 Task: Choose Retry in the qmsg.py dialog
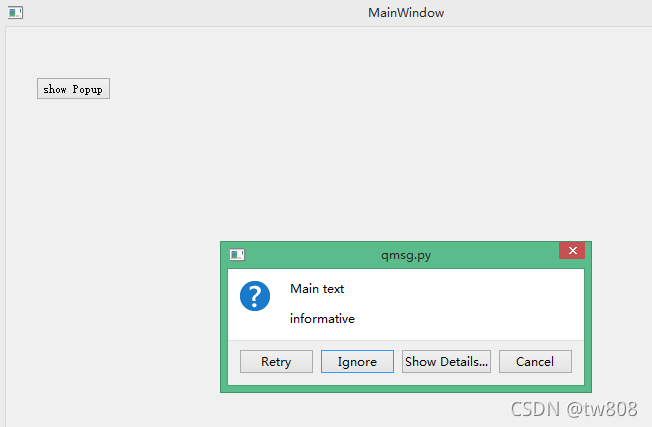276,361
